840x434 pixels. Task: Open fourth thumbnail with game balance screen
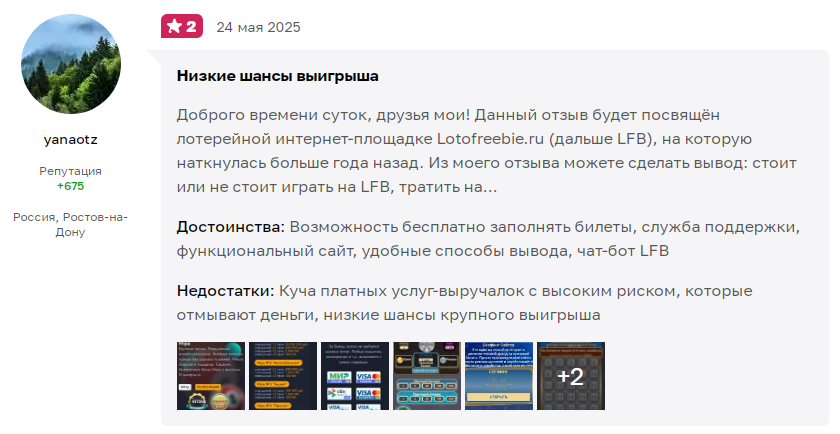coord(427,376)
